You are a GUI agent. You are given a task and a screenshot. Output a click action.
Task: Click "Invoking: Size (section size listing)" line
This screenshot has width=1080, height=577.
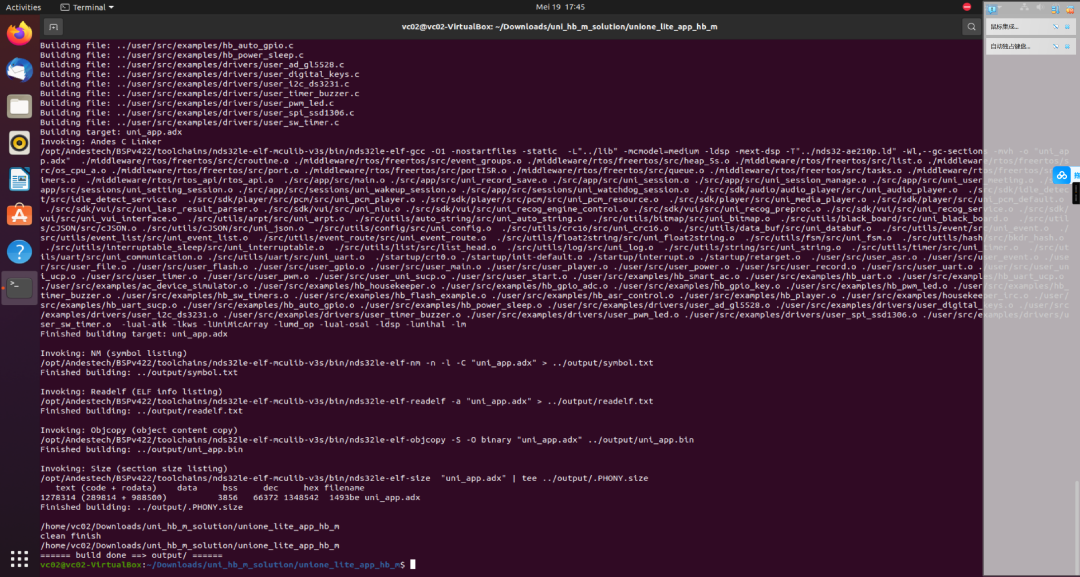134,469
